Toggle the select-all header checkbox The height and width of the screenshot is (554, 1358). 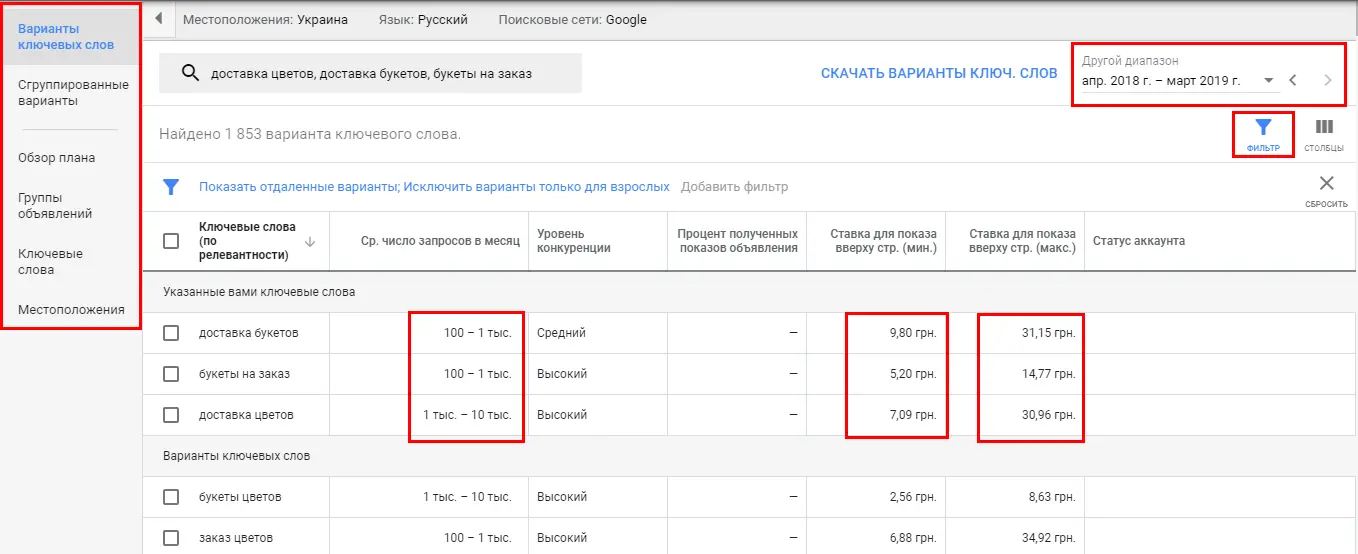click(171, 241)
